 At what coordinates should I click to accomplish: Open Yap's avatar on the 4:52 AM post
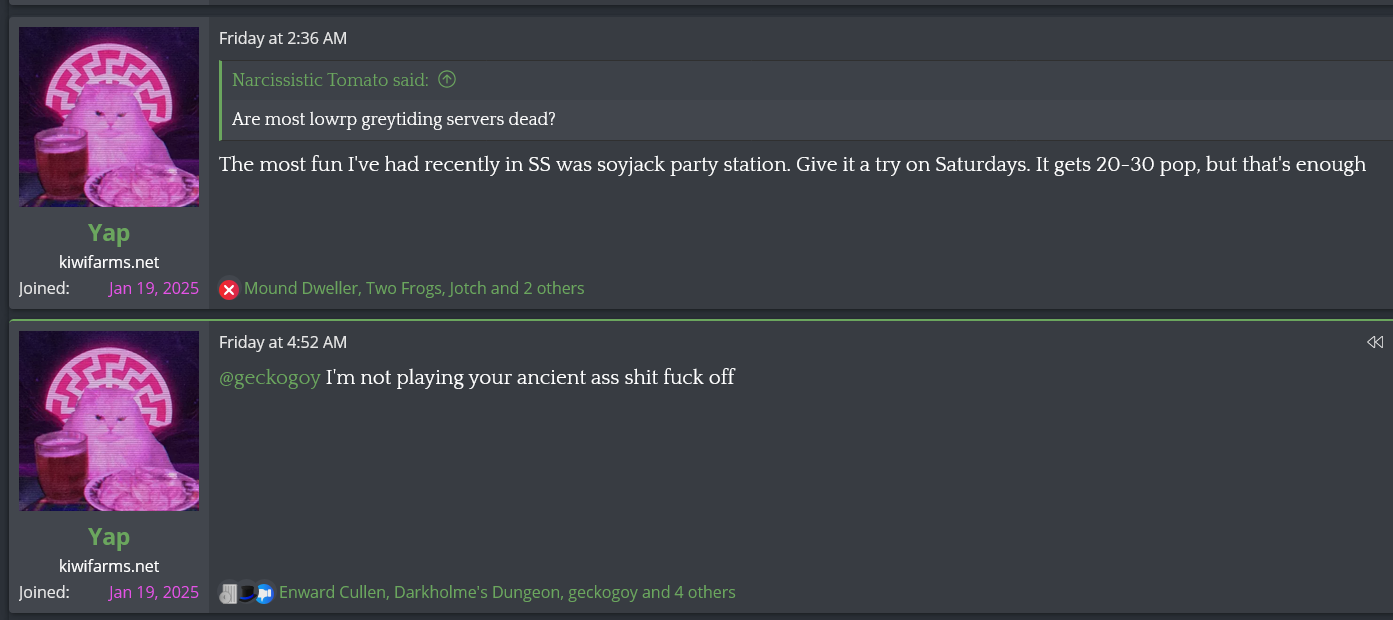[109, 421]
